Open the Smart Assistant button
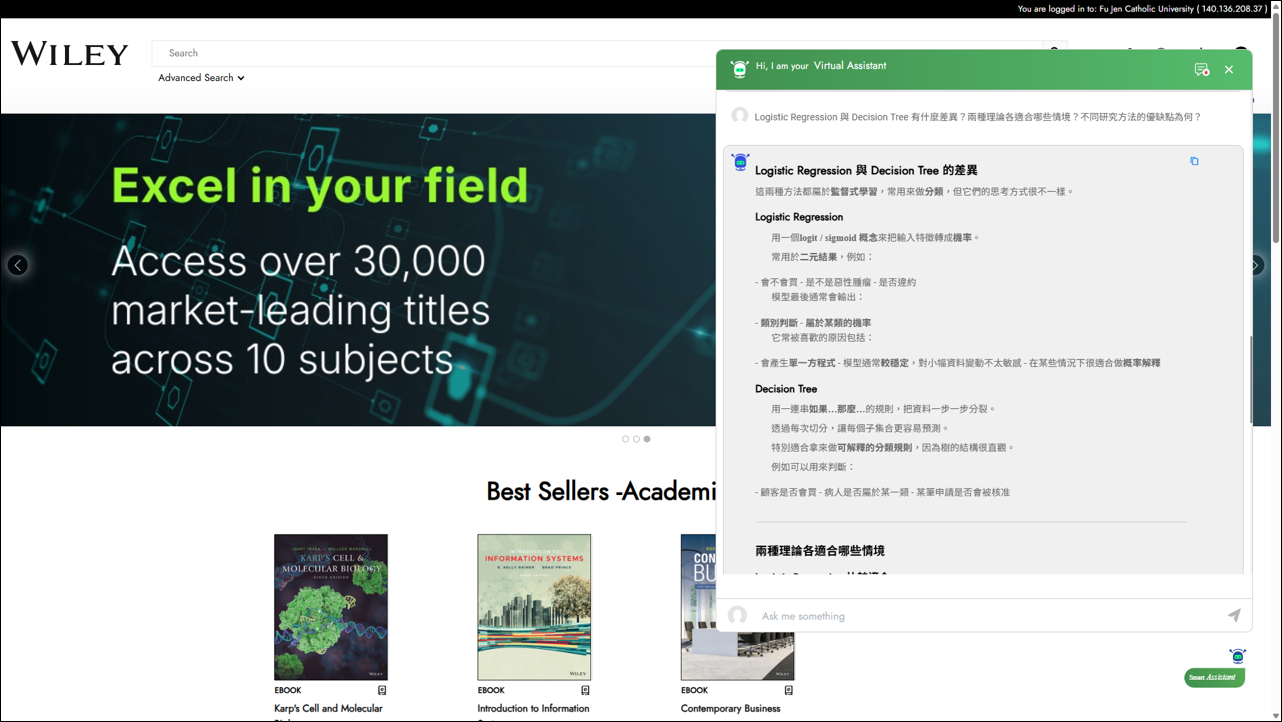 click(x=1215, y=678)
